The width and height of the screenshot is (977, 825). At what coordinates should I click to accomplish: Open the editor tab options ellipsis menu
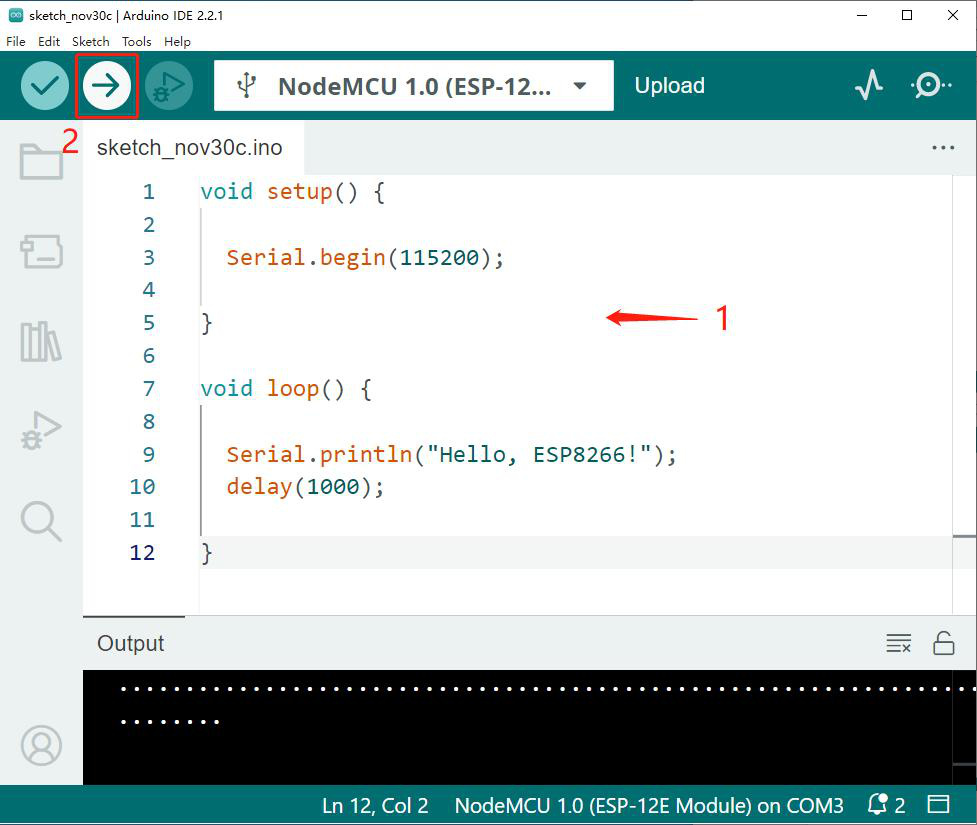(x=943, y=148)
